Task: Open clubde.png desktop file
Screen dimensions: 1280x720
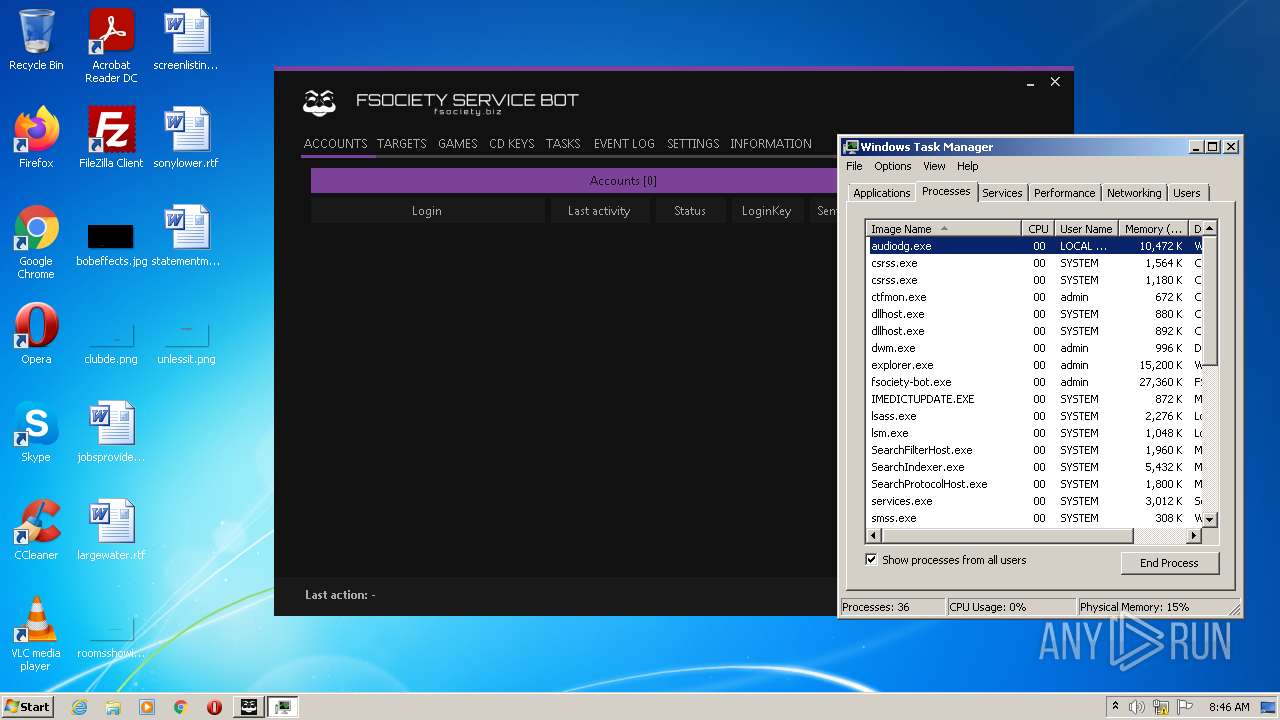Action: point(111,342)
